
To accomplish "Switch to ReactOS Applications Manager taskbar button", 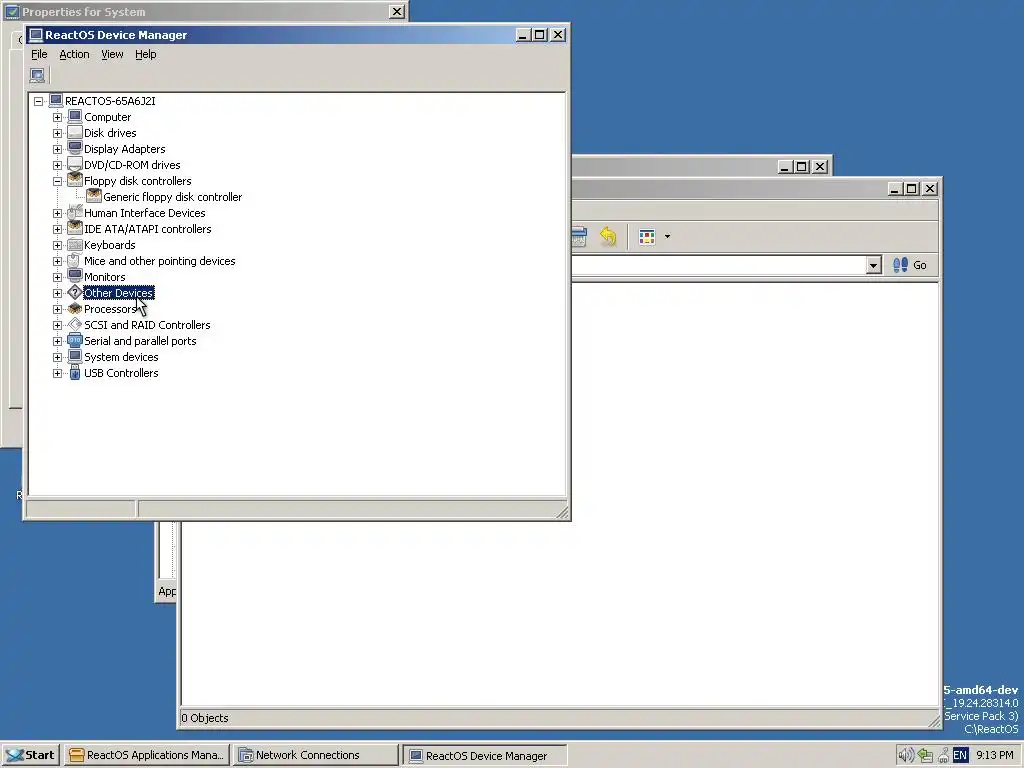I will [x=148, y=755].
